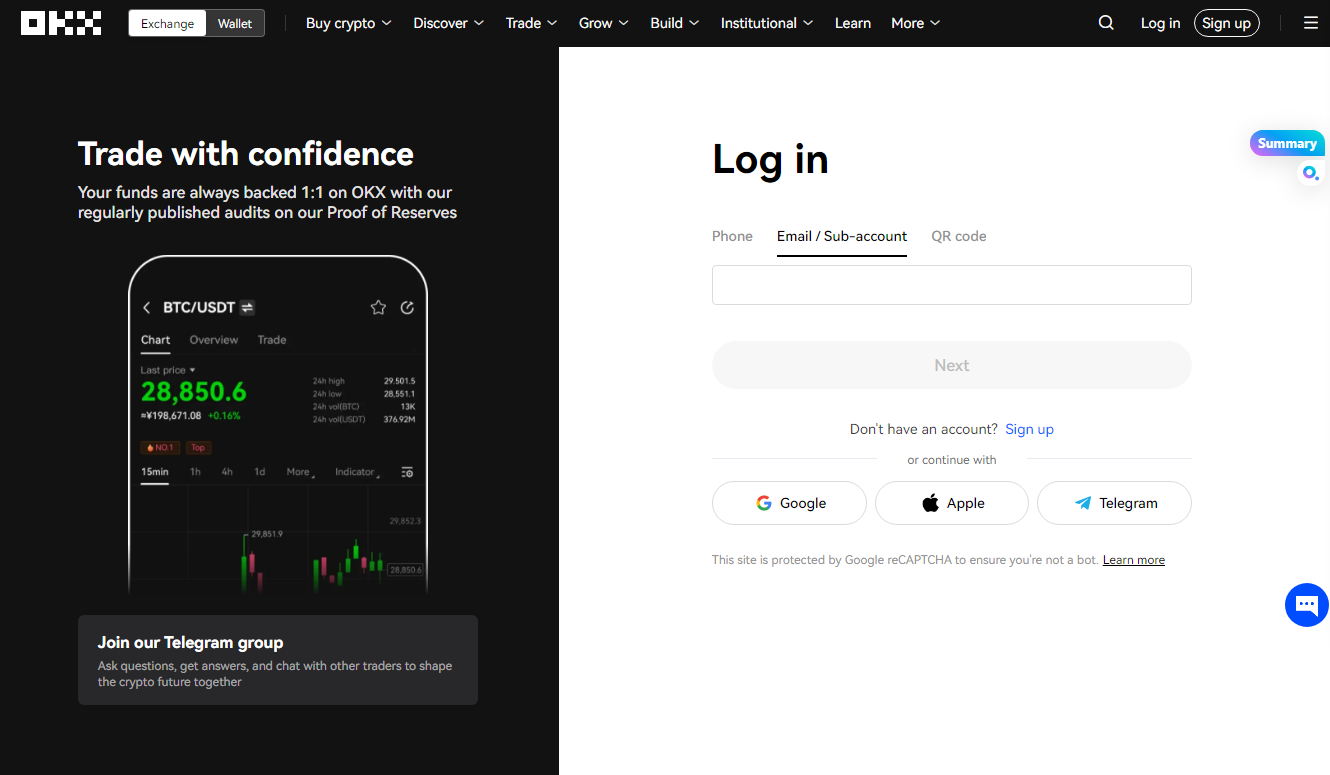Click More intervals in mockup chart
1330x775 pixels.
[300, 472]
